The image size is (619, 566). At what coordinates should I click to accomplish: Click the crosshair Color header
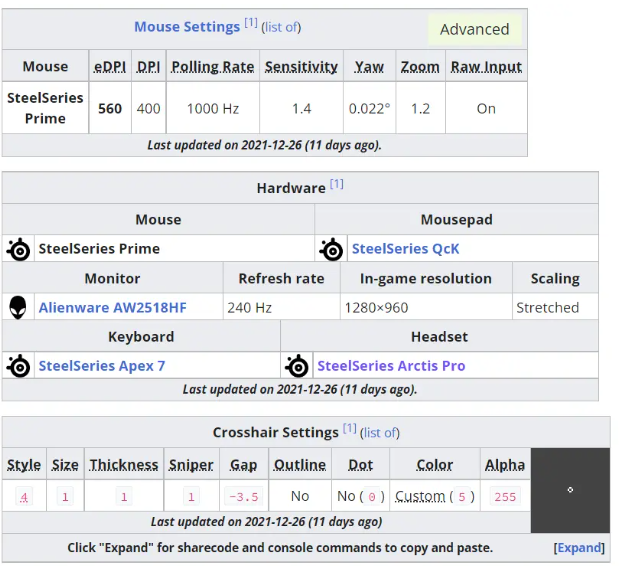coord(435,465)
